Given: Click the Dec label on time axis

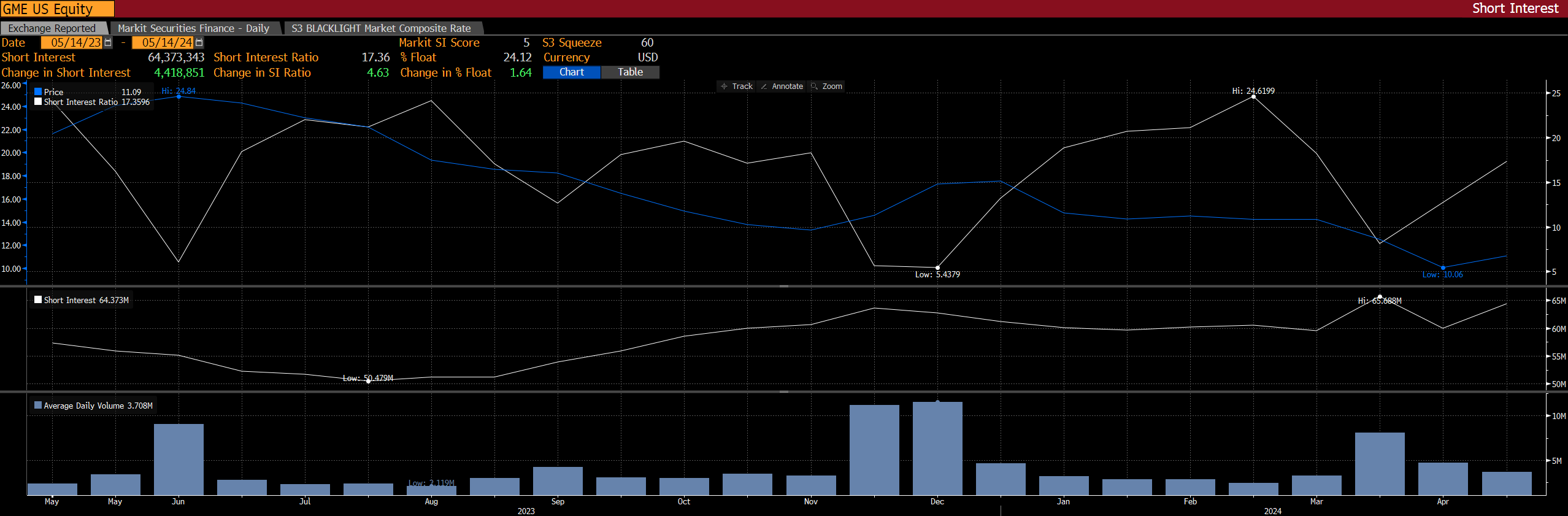Looking at the screenshot, I should [x=937, y=501].
